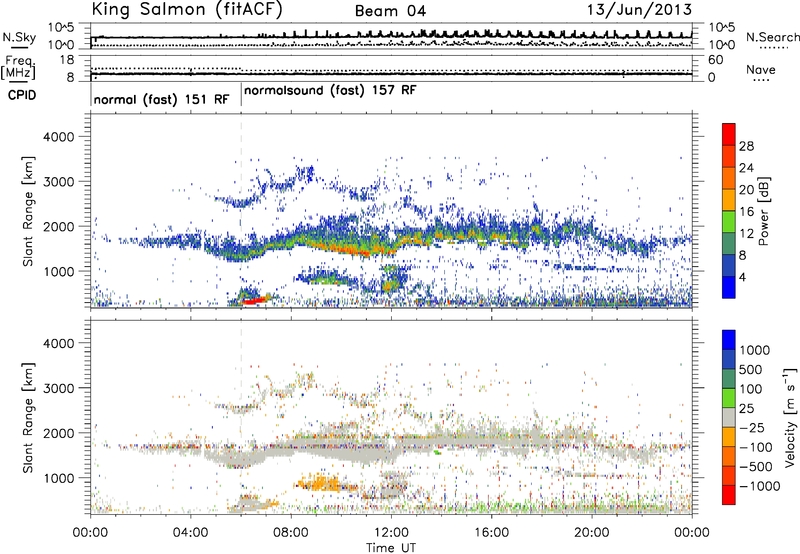Click the '60' Nave axis tick label
The width and height of the screenshot is (800, 554).
pyautogui.click(x=716, y=60)
